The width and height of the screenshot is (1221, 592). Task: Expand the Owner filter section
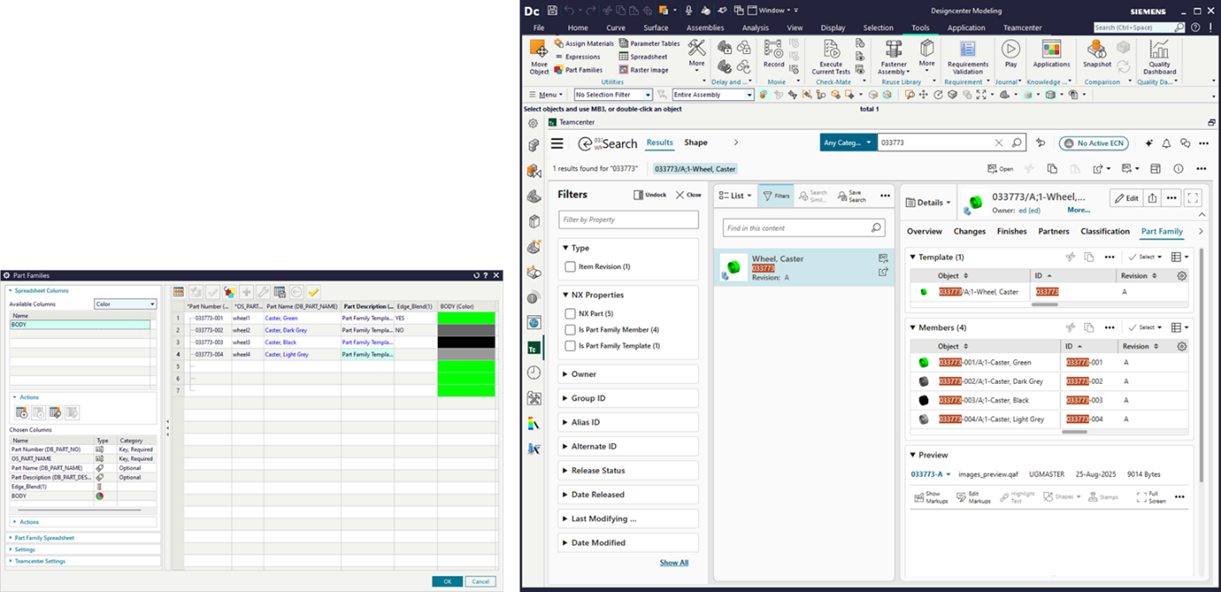pos(627,374)
